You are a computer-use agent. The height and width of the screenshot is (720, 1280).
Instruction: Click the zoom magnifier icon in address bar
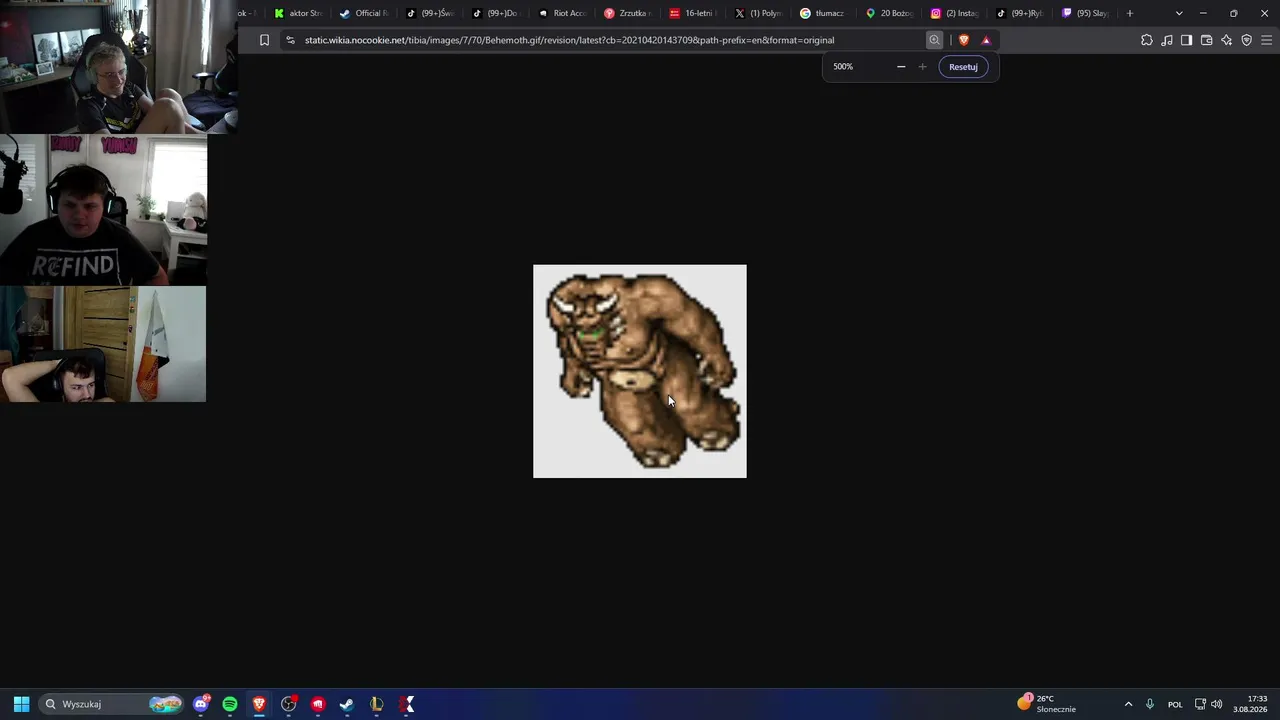point(934,40)
